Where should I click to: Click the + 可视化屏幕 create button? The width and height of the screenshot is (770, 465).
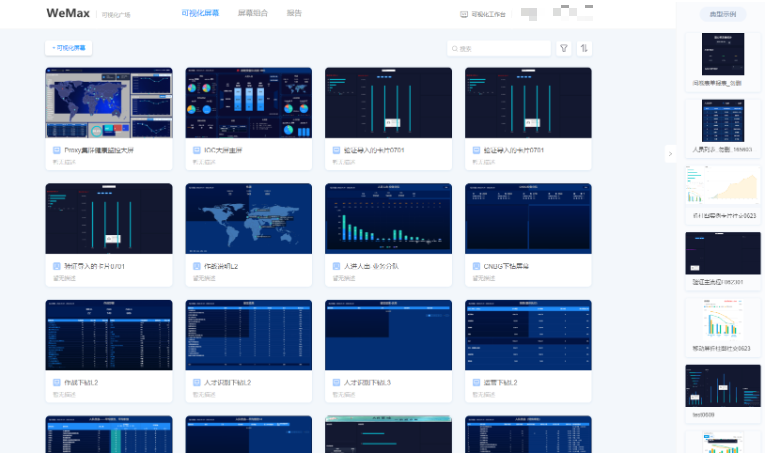pos(69,48)
